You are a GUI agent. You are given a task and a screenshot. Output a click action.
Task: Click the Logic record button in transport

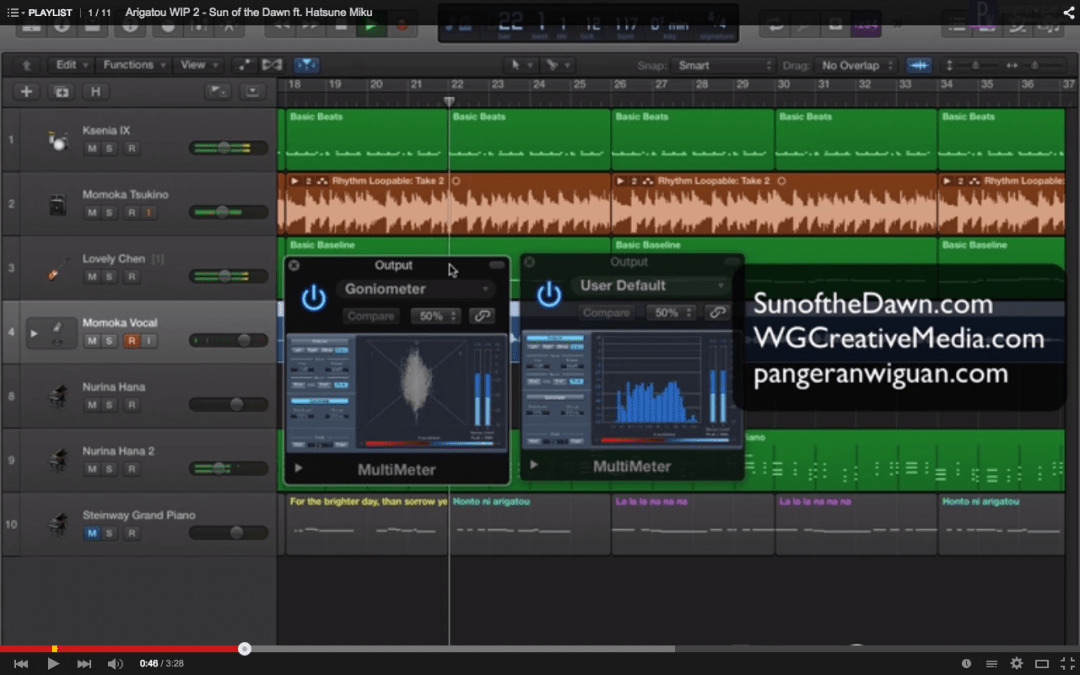point(402,26)
